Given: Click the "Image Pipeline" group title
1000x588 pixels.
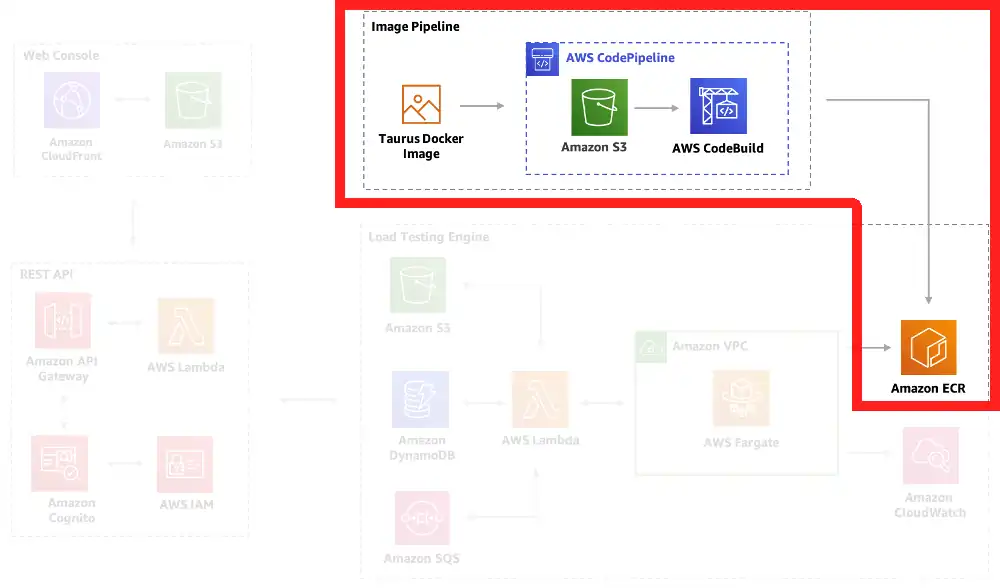Looking at the screenshot, I should 415,27.
